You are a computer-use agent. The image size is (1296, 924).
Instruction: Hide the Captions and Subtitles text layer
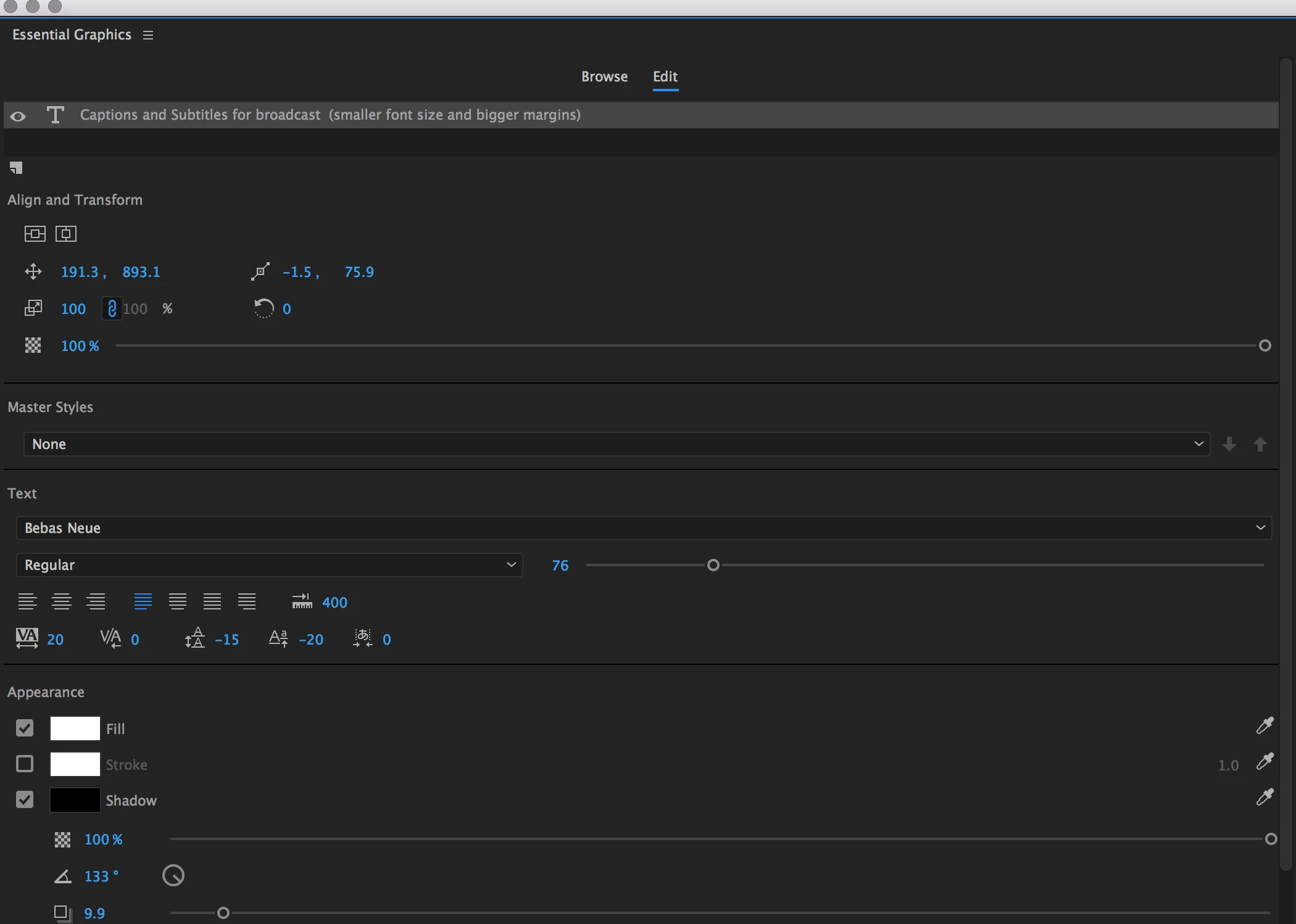(x=18, y=116)
